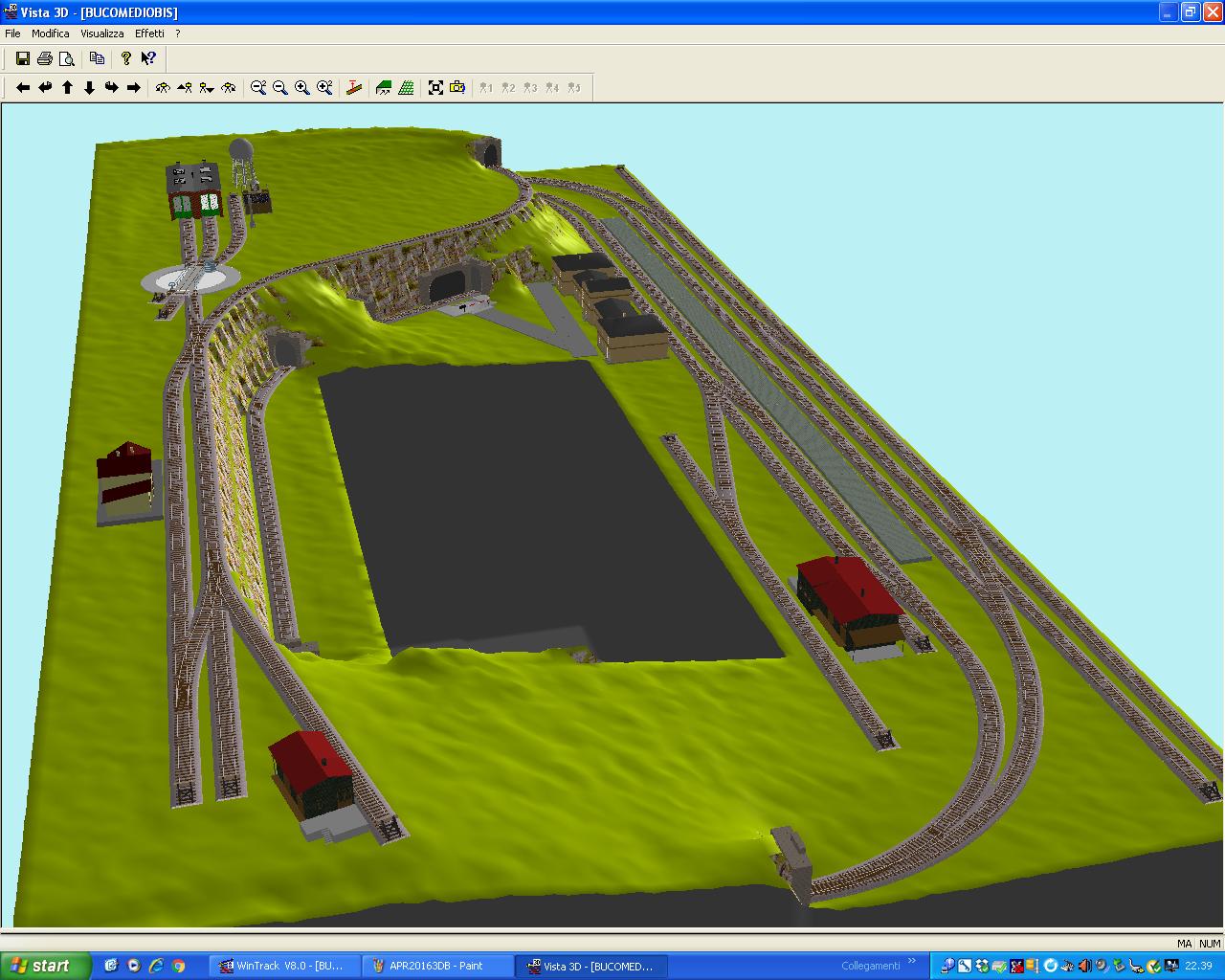This screenshot has height=980, width=1225.
Task: Click the fast zoom in magnifier
Action: point(325,87)
